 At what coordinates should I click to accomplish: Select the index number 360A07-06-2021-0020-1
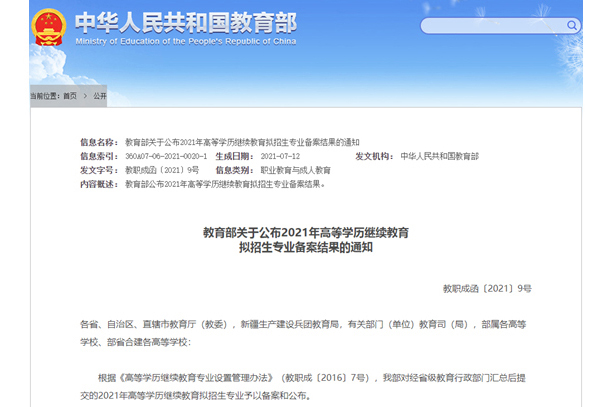pos(166,156)
